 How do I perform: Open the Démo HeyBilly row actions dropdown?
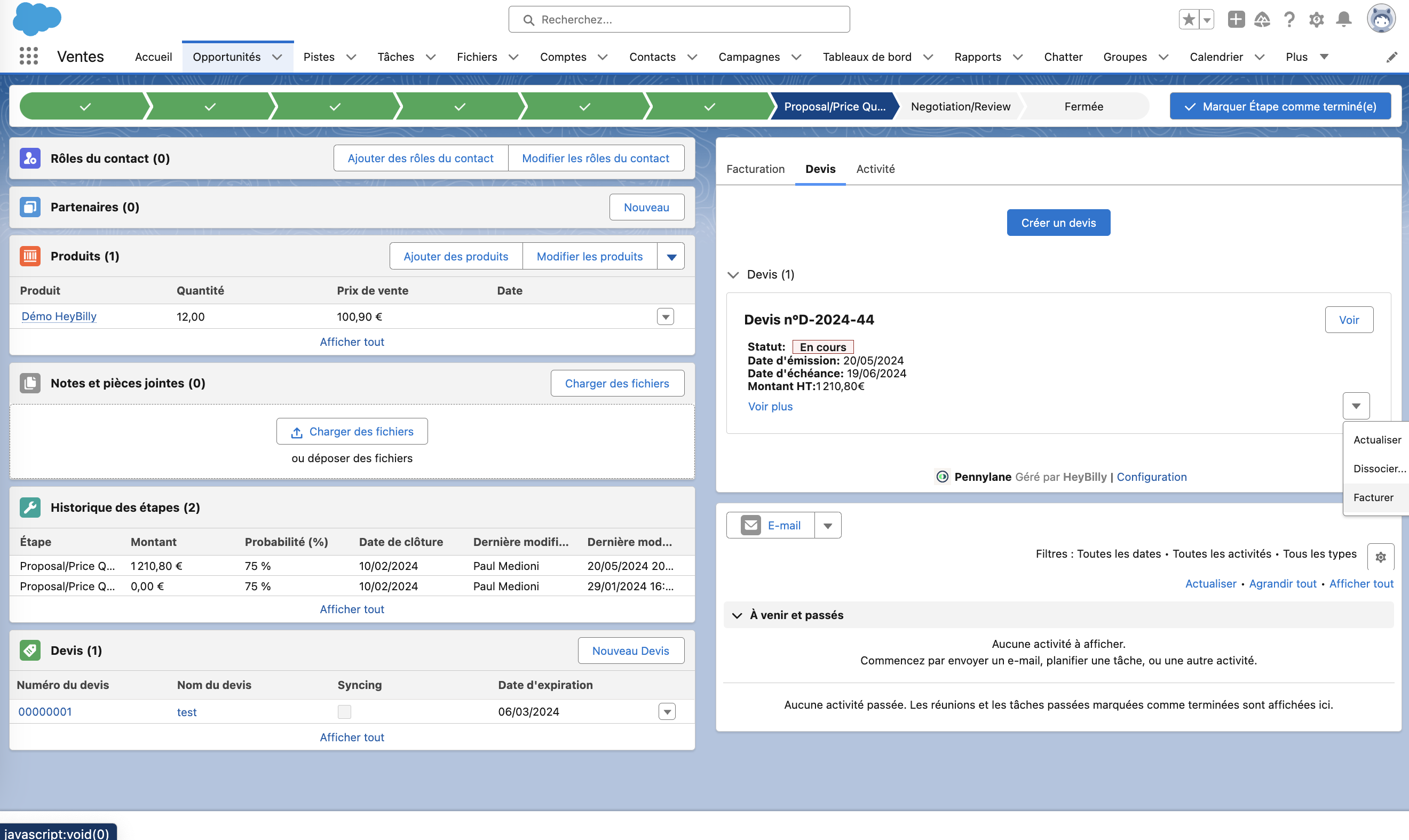click(x=665, y=317)
